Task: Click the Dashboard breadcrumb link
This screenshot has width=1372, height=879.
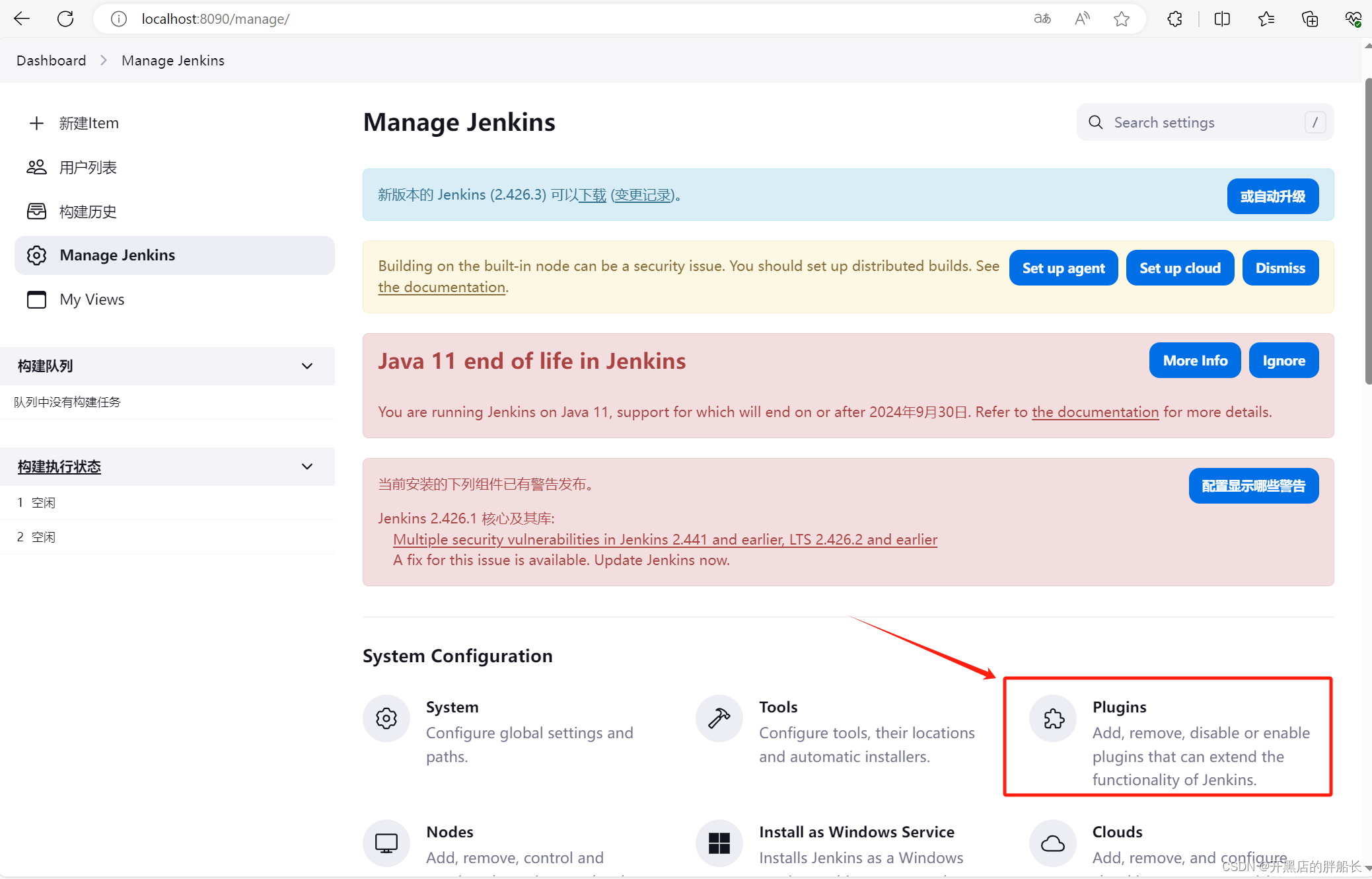Action: [x=50, y=60]
